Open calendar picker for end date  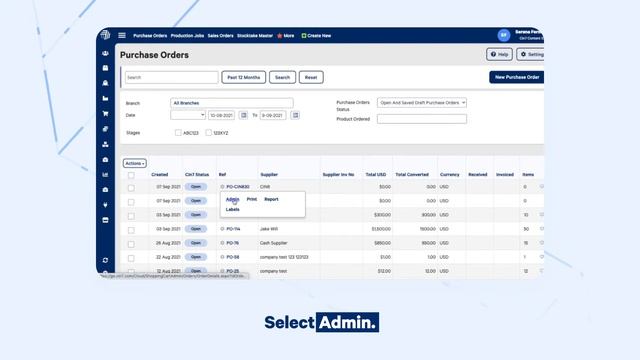pos(295,116)
